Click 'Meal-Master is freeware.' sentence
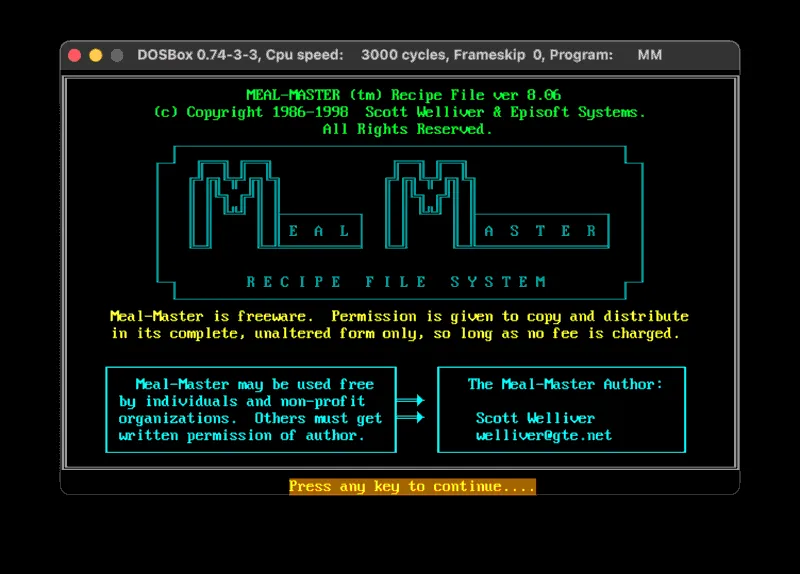800x574 pixels. point(211,316)
